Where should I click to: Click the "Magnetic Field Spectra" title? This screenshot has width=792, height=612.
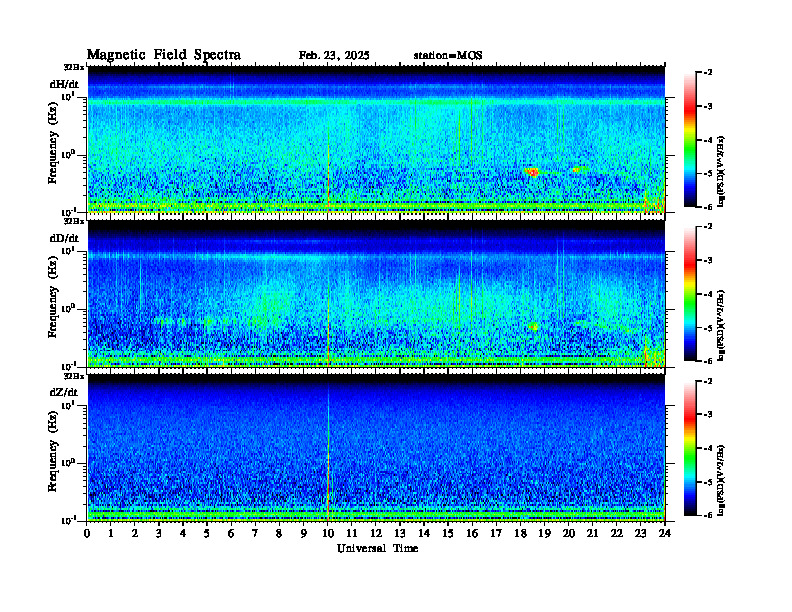point(164,55)
